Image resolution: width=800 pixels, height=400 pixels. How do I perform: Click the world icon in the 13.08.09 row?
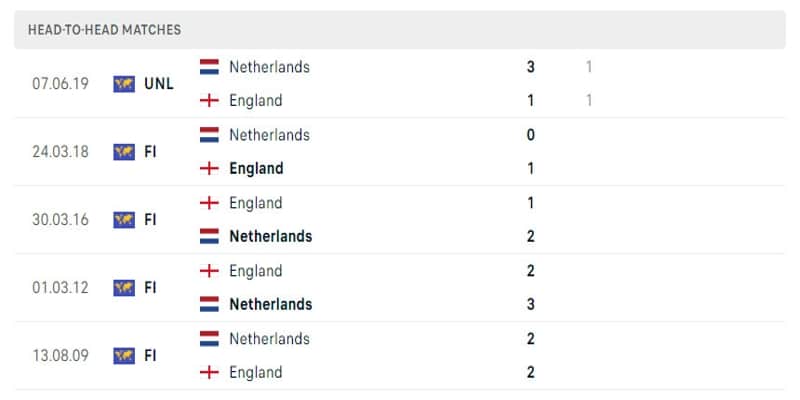[124, 356]
